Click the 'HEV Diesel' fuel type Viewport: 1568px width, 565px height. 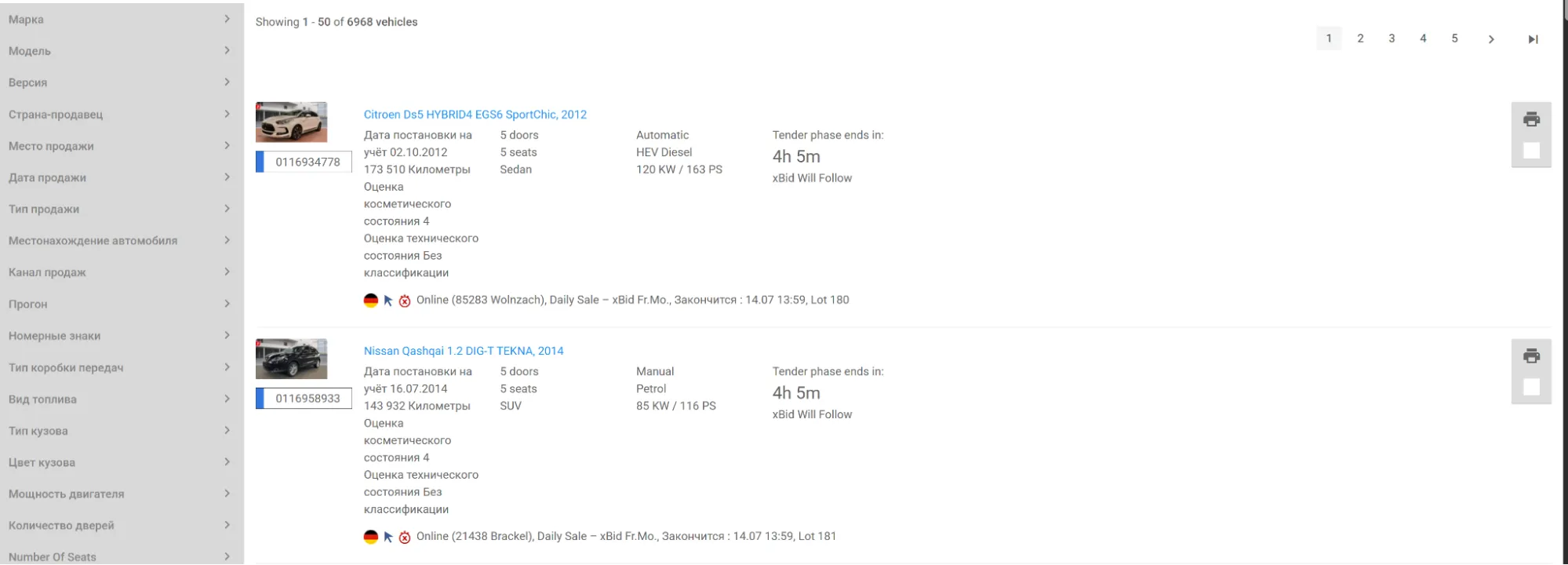[x=664, y=152]
